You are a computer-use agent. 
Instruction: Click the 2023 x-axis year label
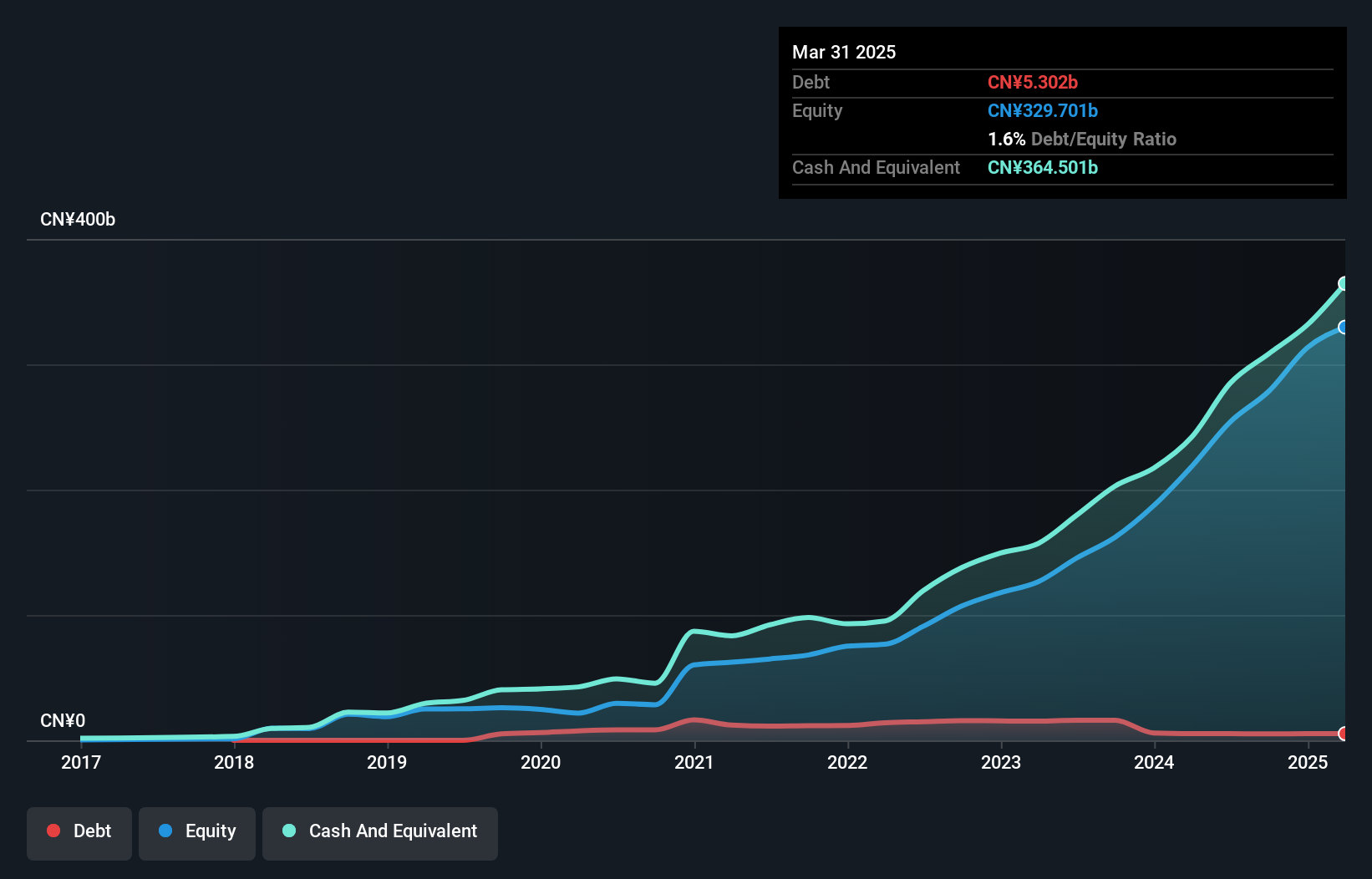coord(1001,762)
